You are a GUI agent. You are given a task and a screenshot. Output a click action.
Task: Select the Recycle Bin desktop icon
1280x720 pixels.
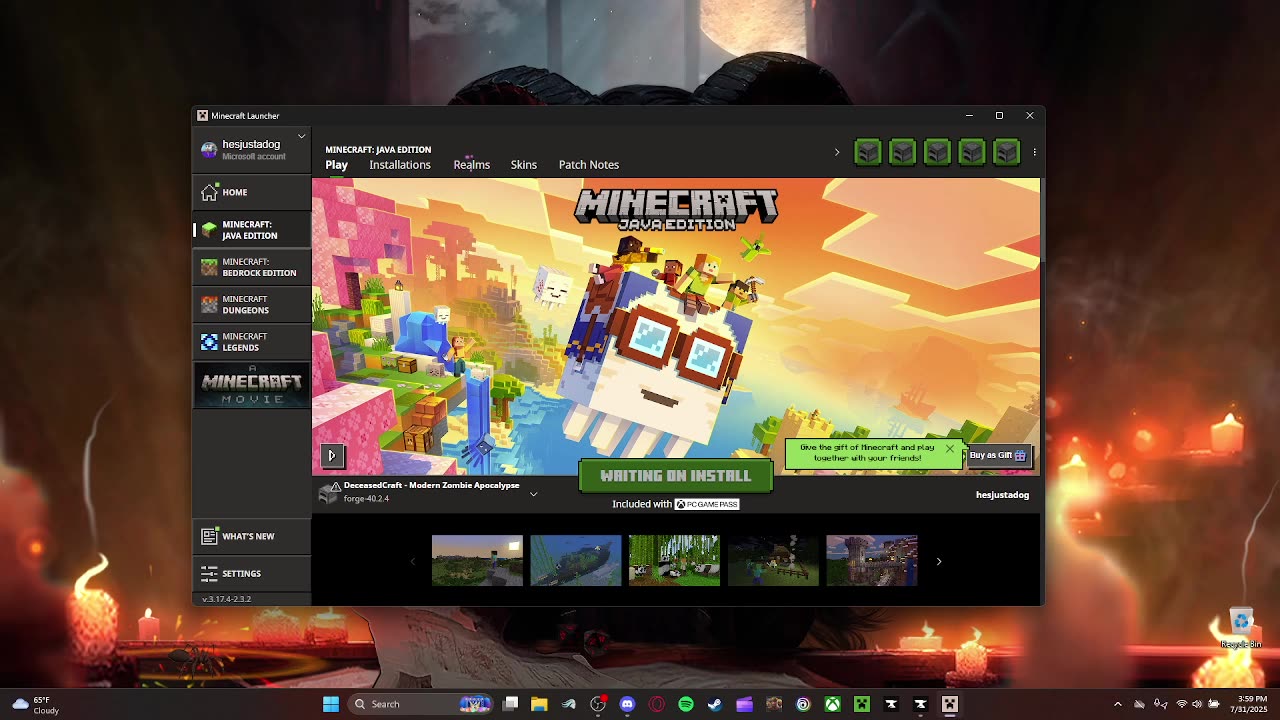[x=1241, y=629]
